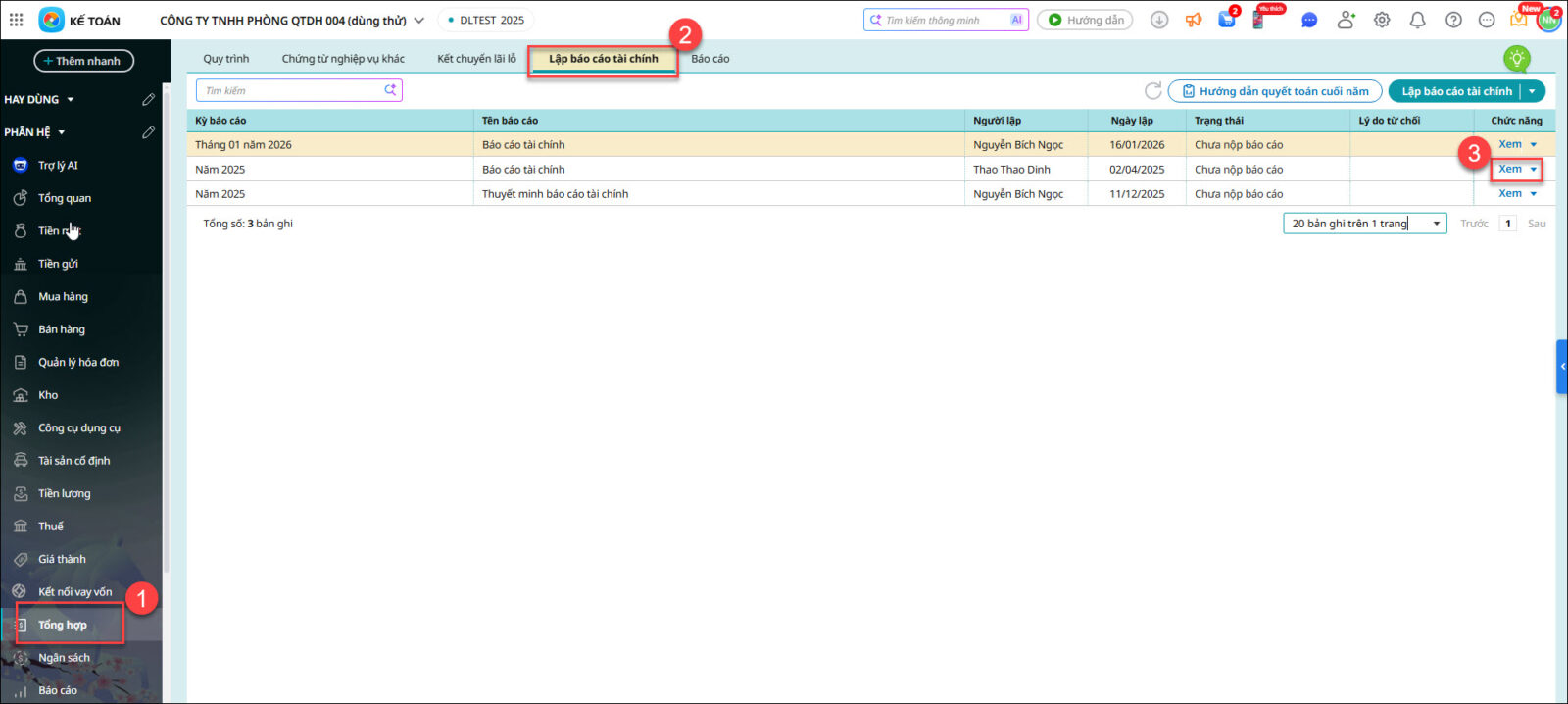Expand the company name dropdown chevron
This screenshot has width=1568, height=704.
click(419, 20)
